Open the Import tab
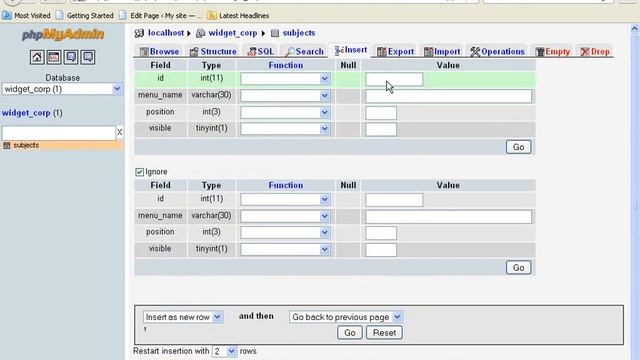The width and height of the screenshot is (640, 360). tap(442, 51)
